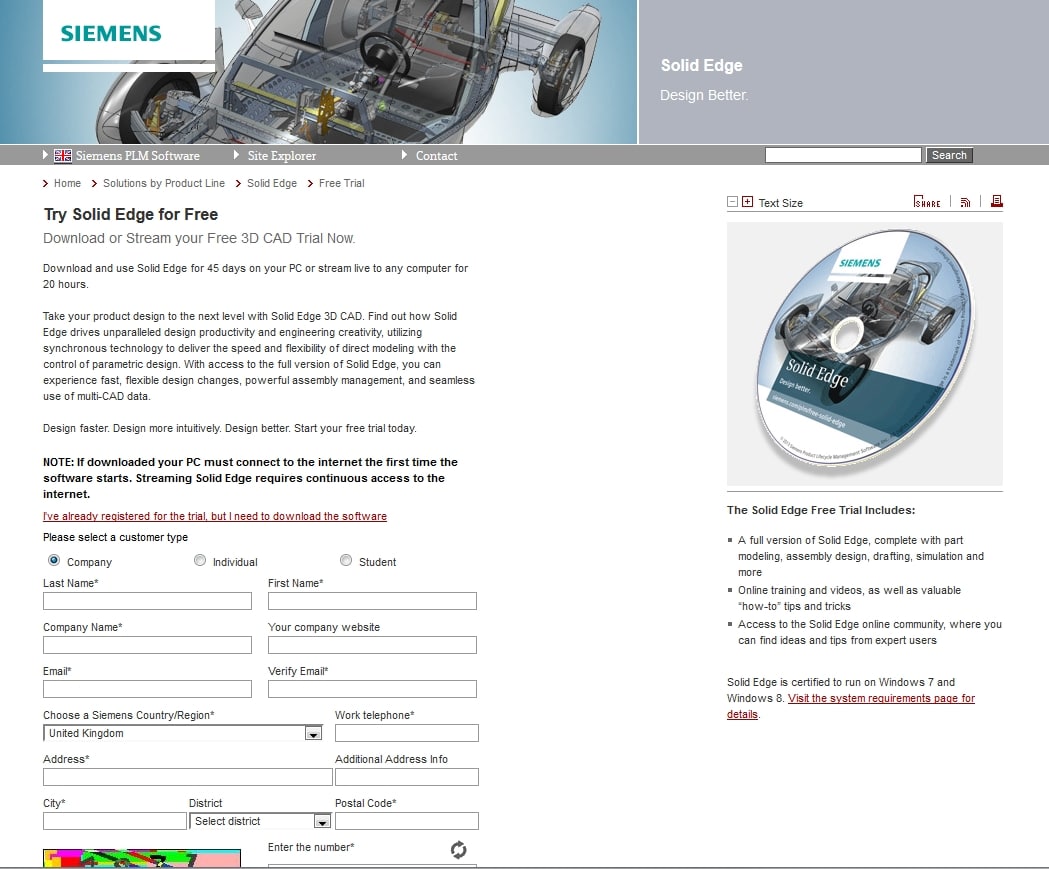Viewport: 1049px width, 869px height.
Task: Click the Siemens logo
Action: [x=111, y=33]
